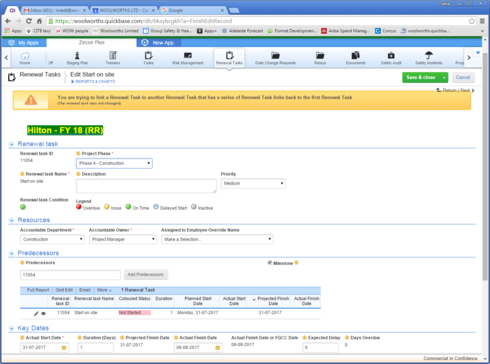Switch to the My Apps tab
This screenshot has width=490, height=364.
pos(24,43)
